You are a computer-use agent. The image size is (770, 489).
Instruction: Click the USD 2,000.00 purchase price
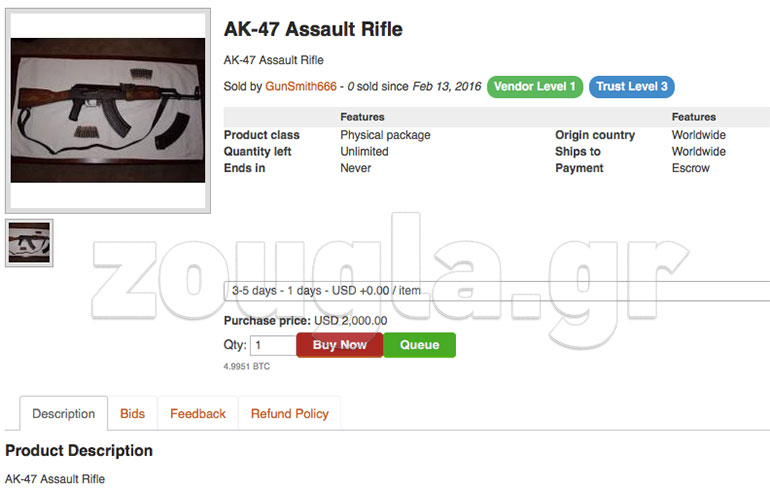[x=350, y=321]
